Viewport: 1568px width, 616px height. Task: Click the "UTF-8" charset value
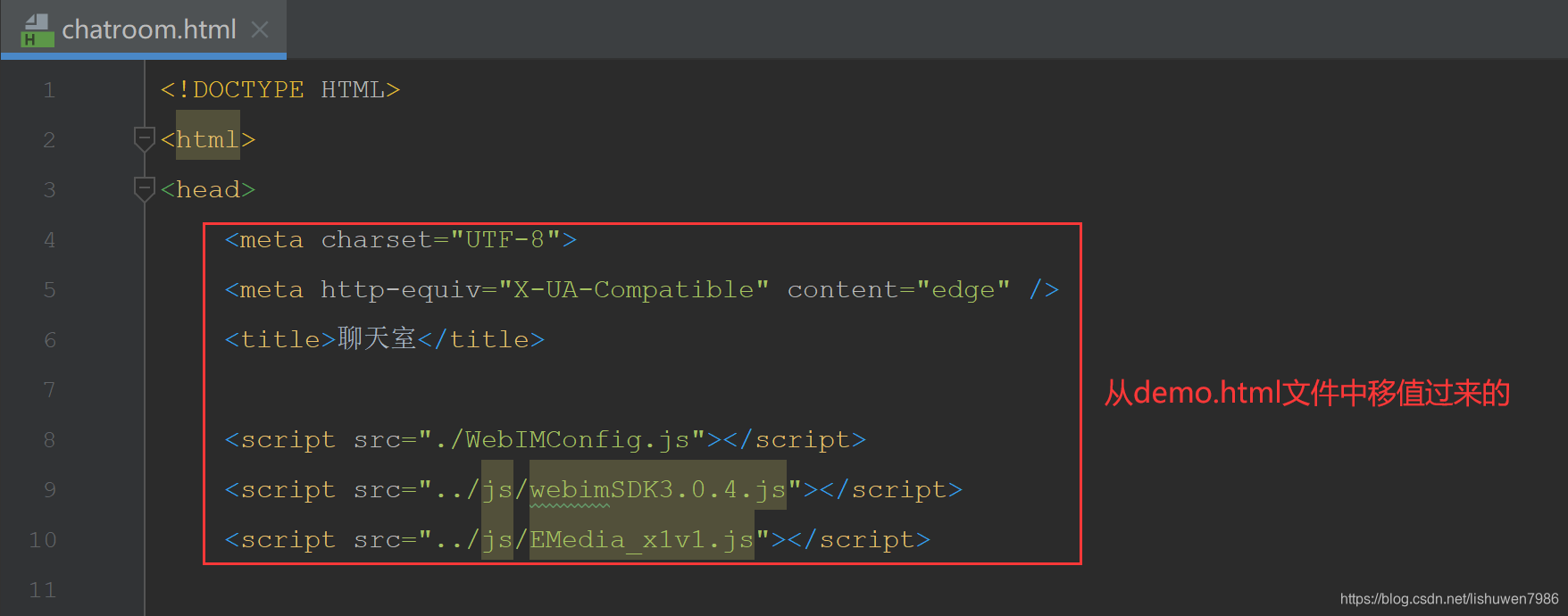coord(513,240)
